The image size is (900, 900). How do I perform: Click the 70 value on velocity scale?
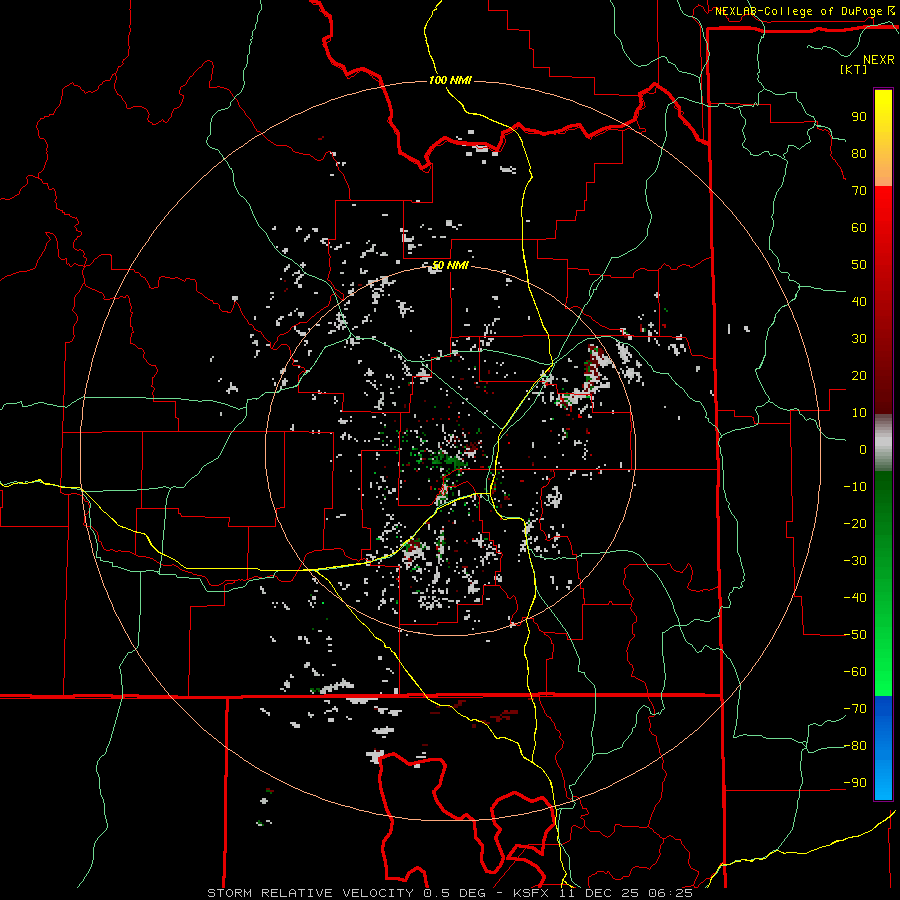(859, 191)
